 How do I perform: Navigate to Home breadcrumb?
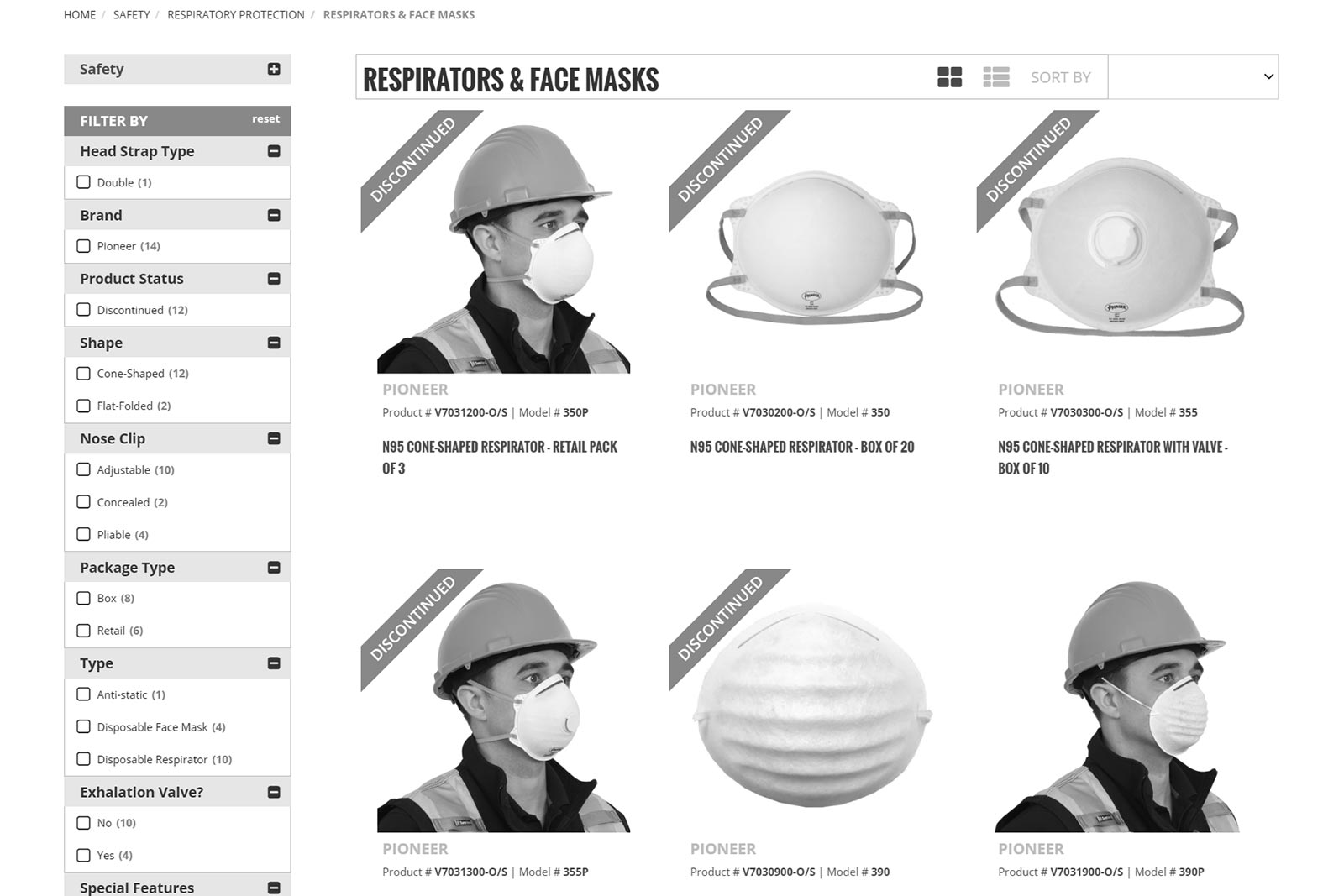click(x=80, y=15)
